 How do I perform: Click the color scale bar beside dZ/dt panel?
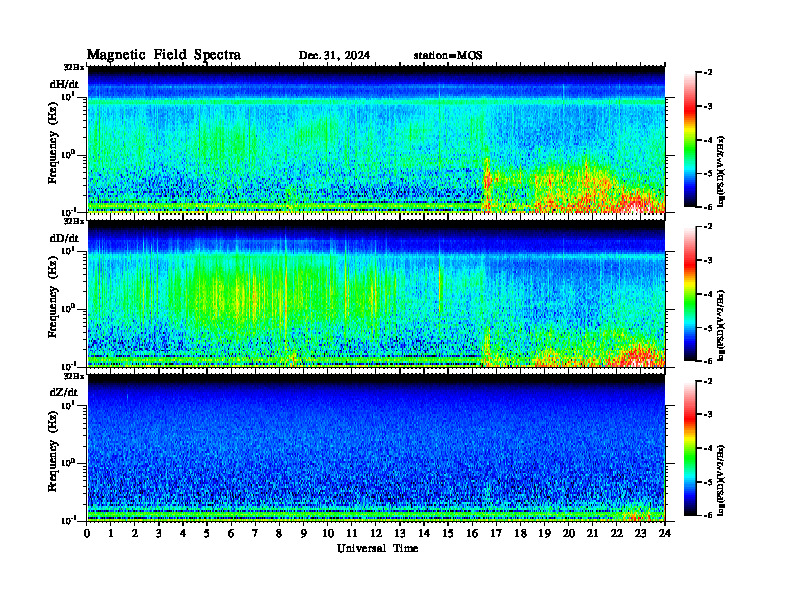click(689, 448)
